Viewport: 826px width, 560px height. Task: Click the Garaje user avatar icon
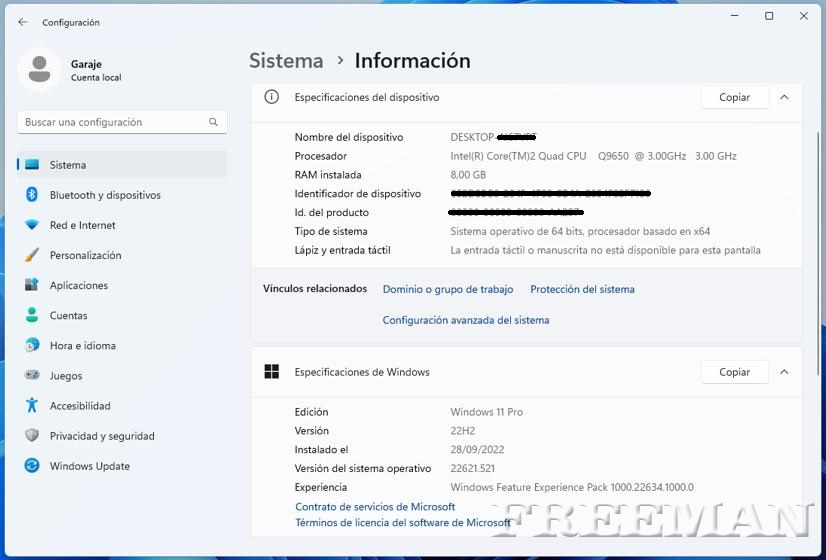point(39,70)
